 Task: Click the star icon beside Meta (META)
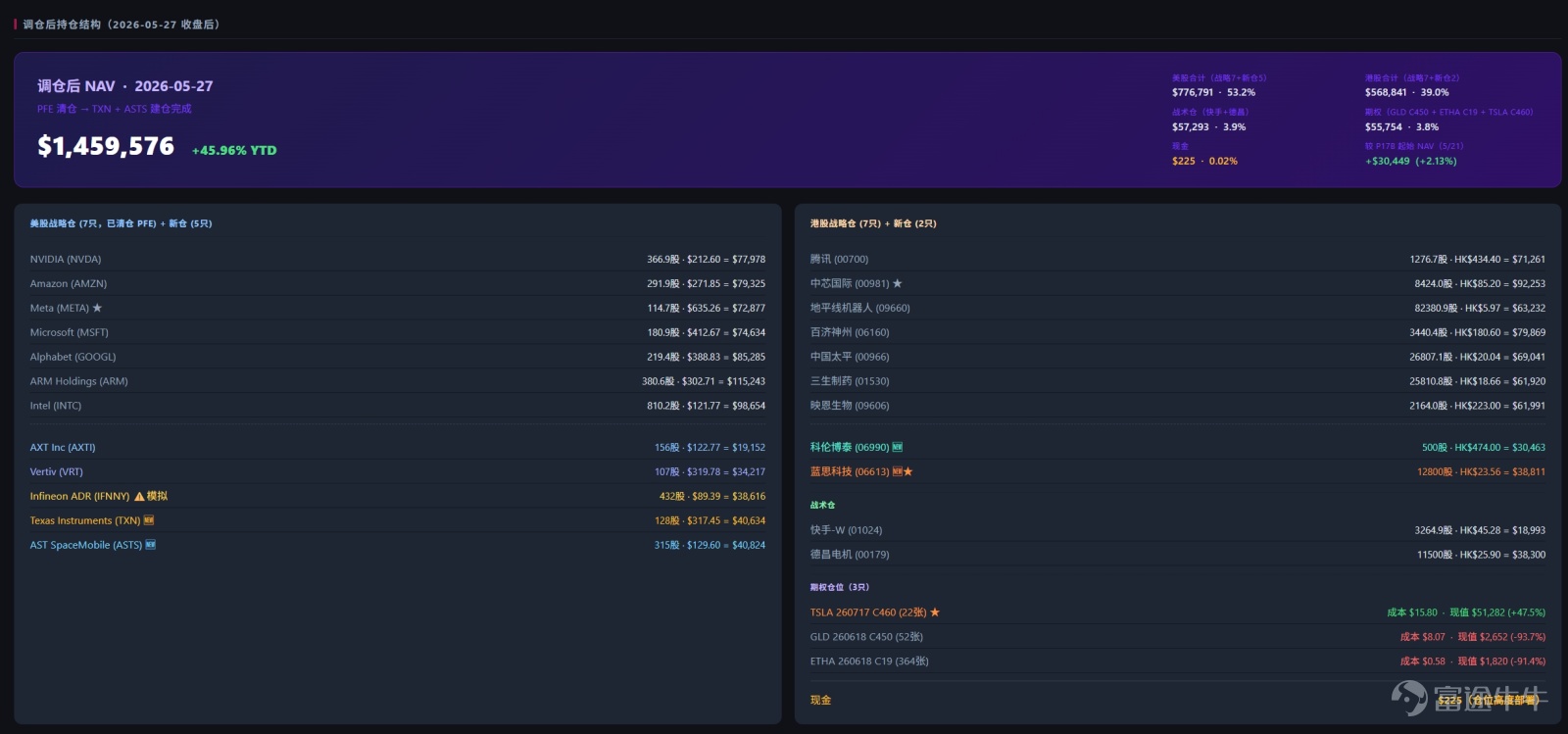(x=97, y=308)
